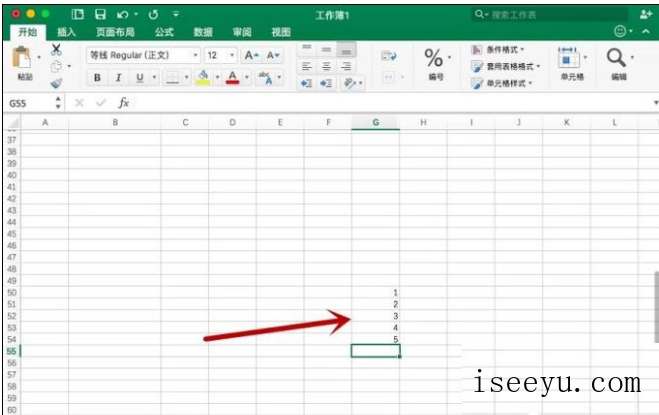Toggle Italic formatting
Viewport: 659px width, 415px height.
(119, 77)
